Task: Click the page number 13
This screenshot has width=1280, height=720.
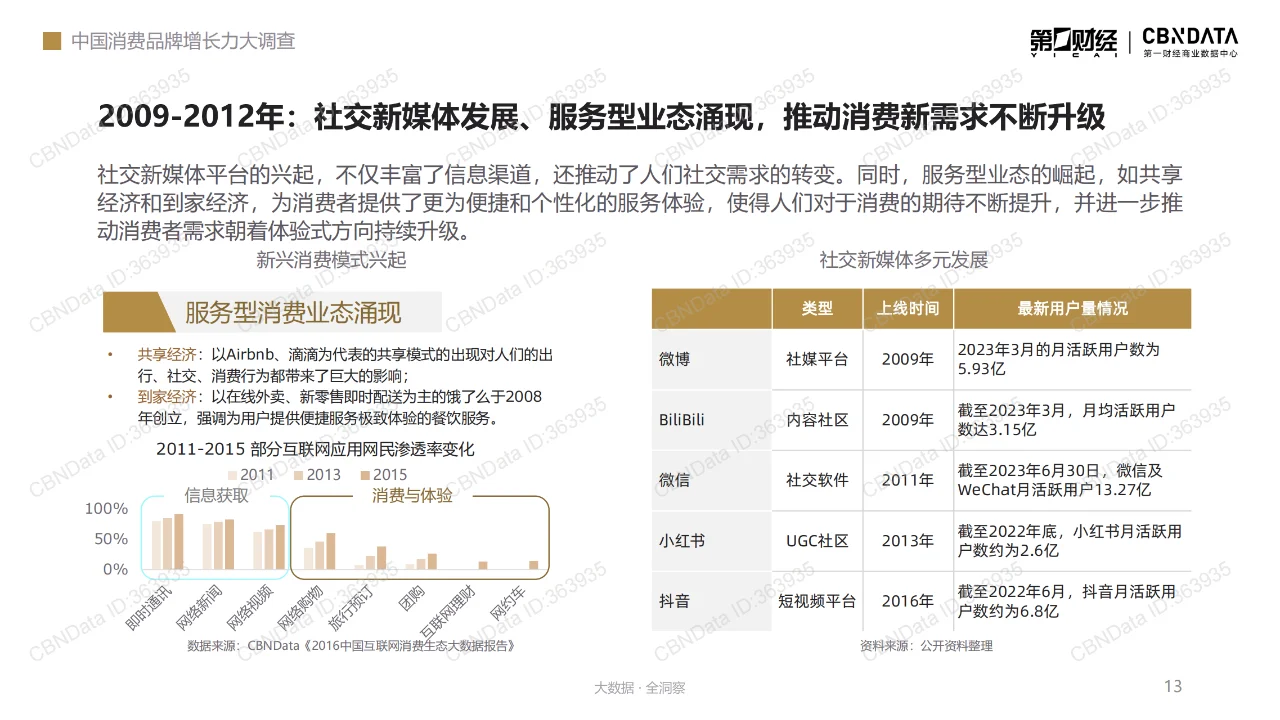Action: tap(1172, 687)
